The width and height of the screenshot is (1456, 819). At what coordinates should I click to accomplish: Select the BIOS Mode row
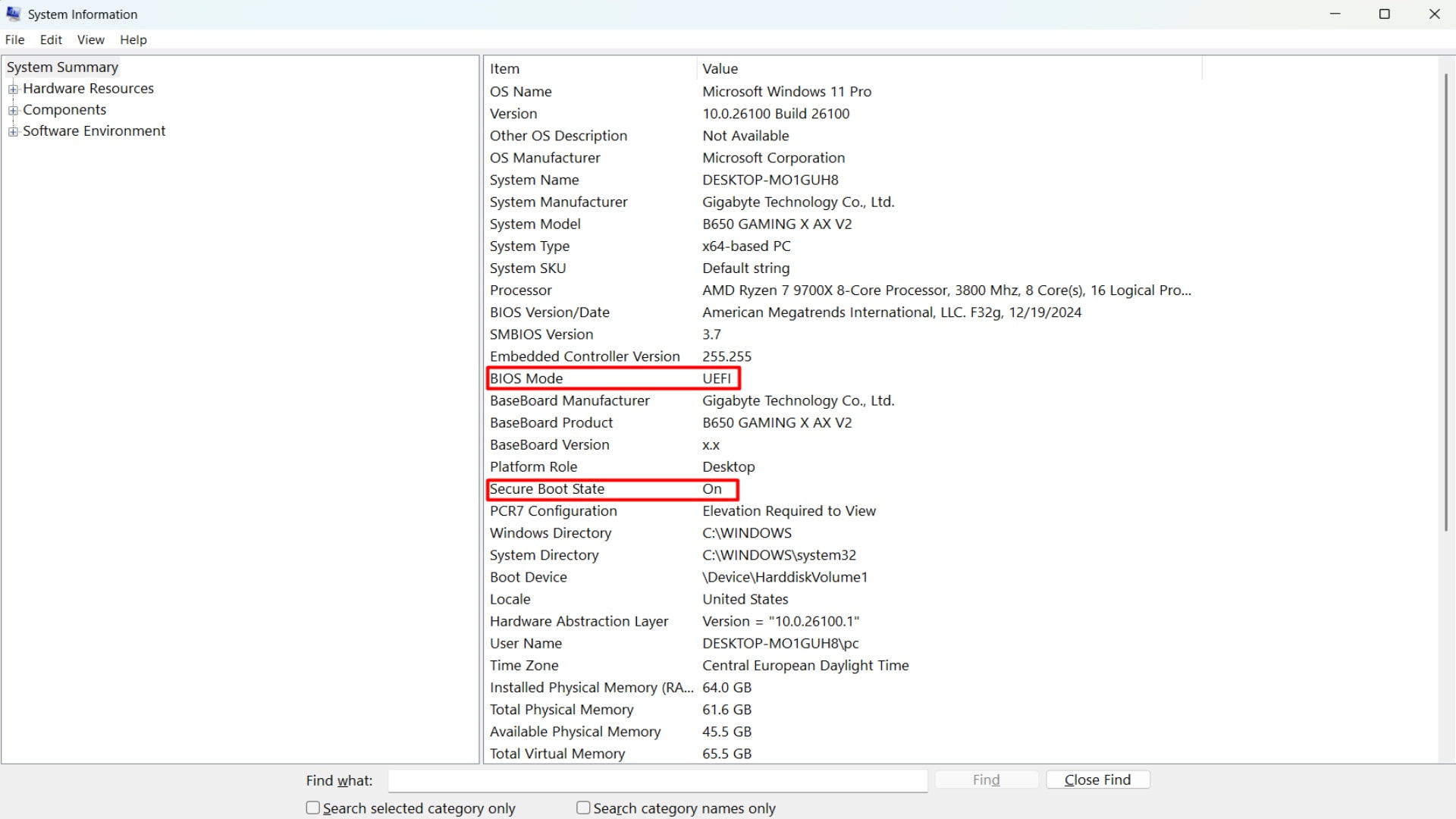pos(526,378)
